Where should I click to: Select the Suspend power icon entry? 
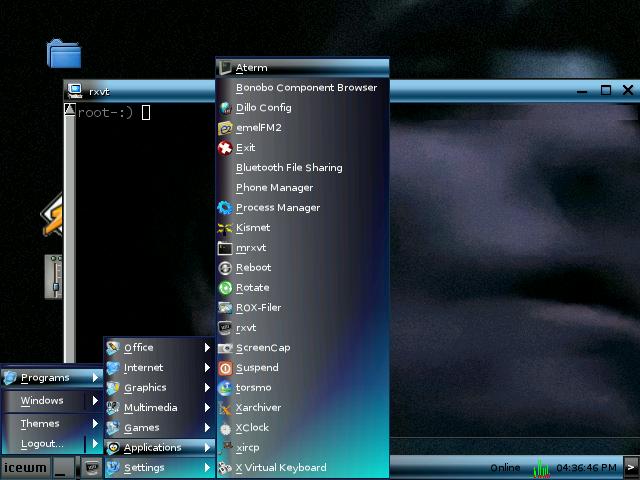[225, 368]
